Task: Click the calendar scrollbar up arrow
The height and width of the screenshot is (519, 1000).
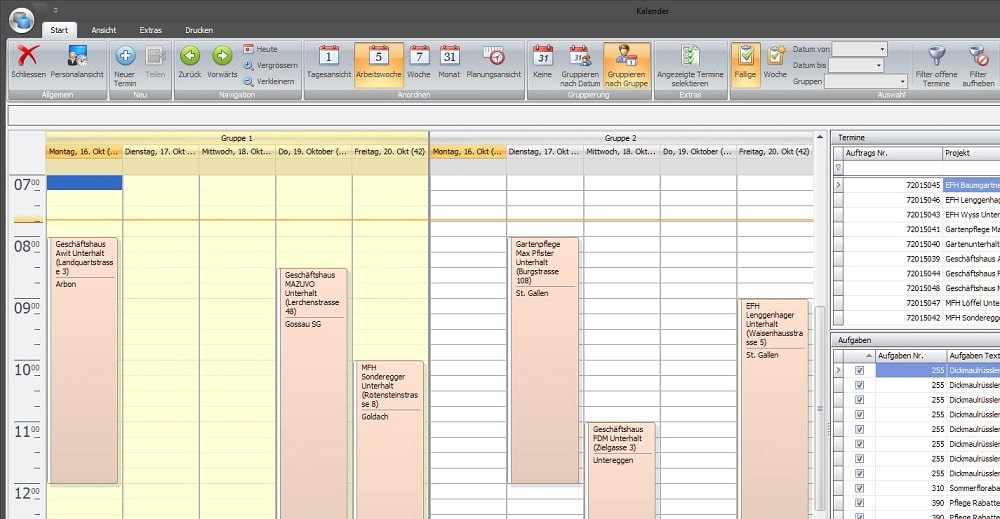Action: click(820, 137)
